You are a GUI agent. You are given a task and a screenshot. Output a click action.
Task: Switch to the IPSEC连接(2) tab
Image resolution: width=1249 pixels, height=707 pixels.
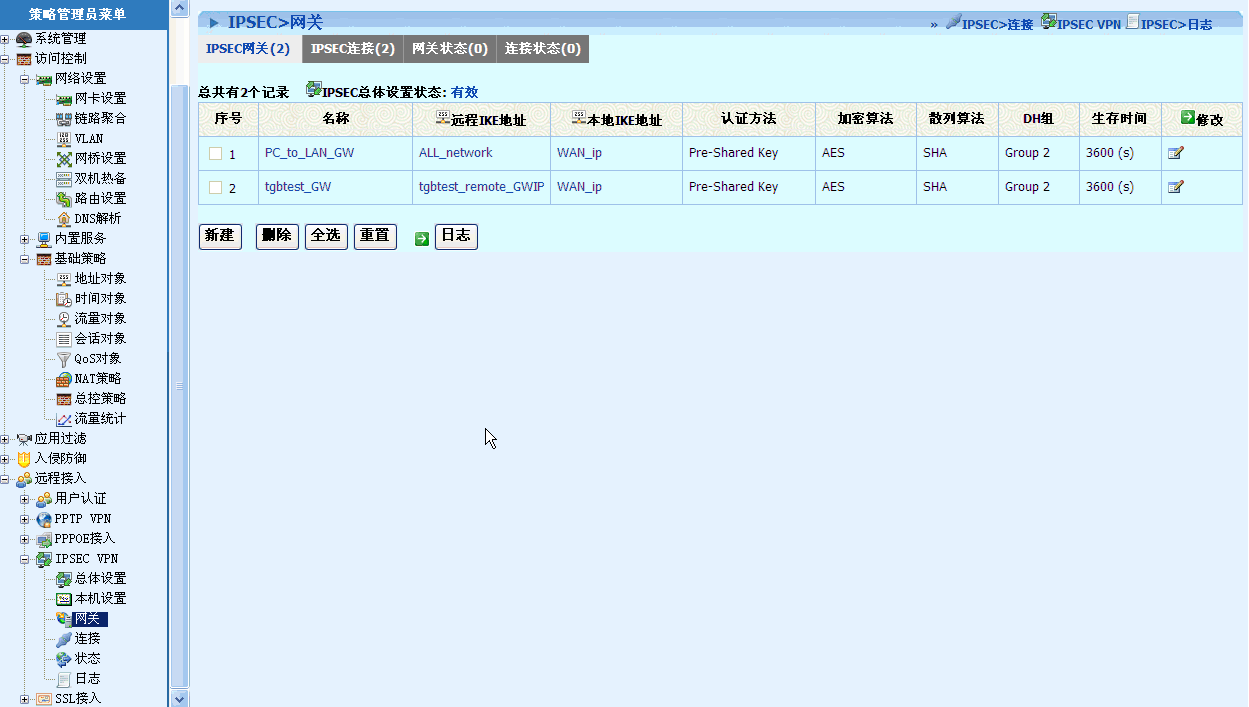pos(352,49)
